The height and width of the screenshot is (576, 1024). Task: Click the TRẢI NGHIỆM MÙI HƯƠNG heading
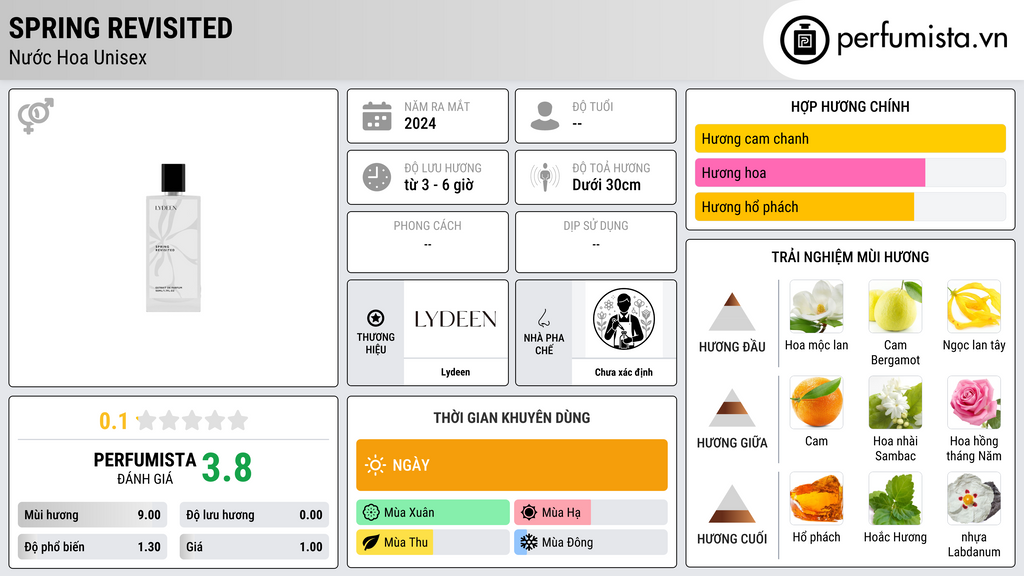click(x=850, y=257)
